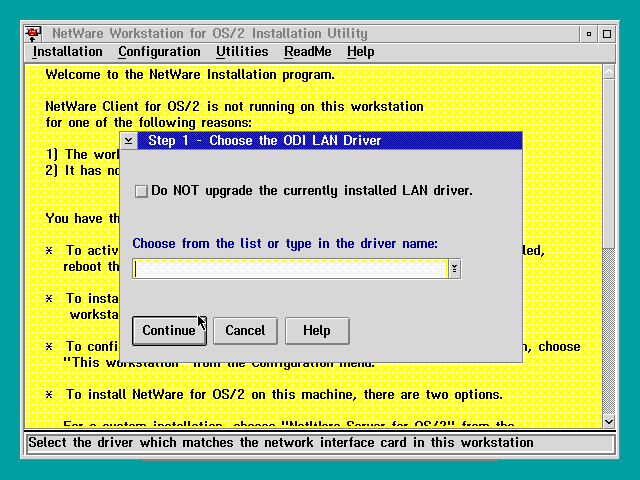Click into the driver name input field
The height and width of the screenshot is (480, 640).
(290, 269)
